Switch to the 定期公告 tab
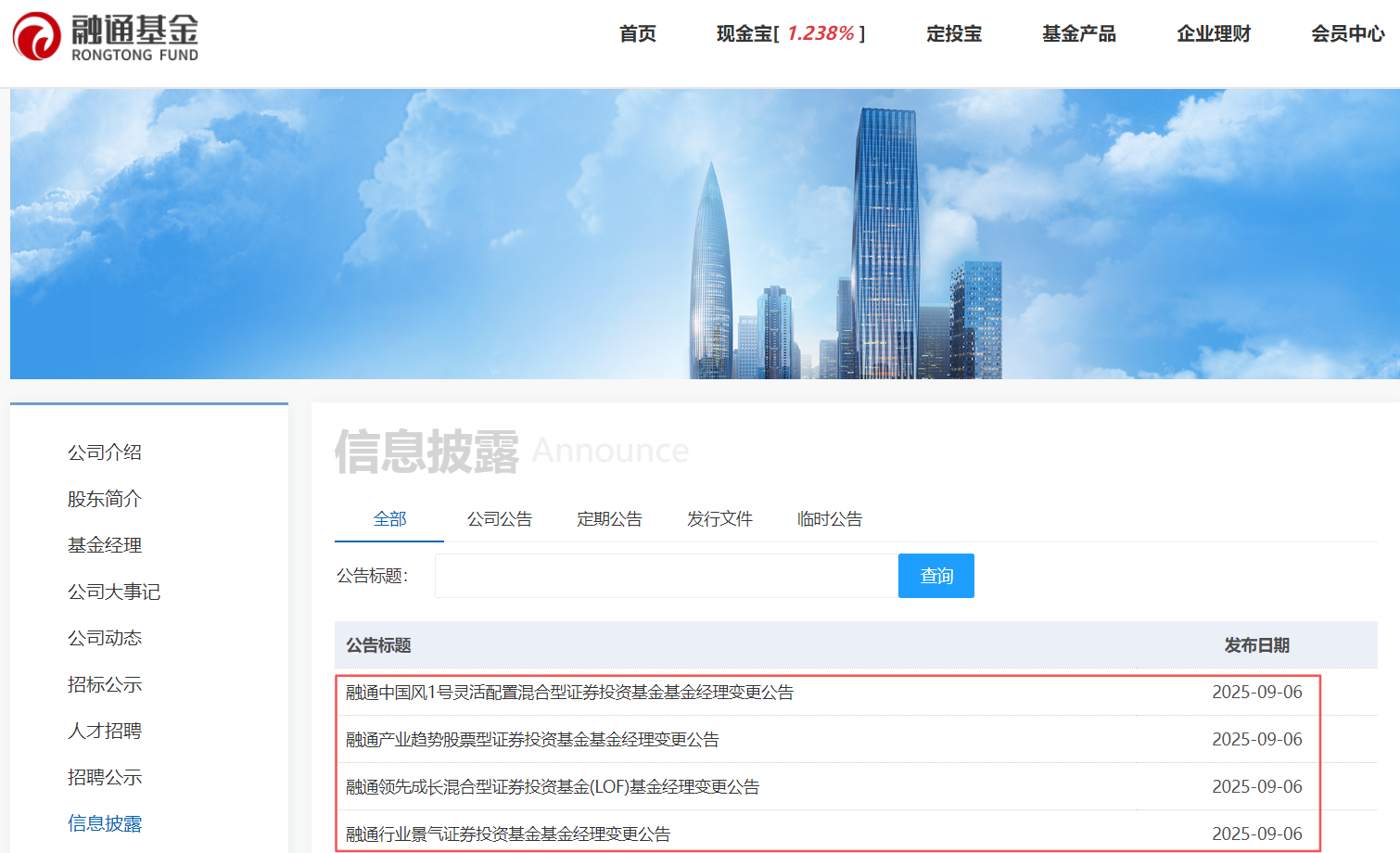Viewport: 1400px width, 853px height. [609, 519]
